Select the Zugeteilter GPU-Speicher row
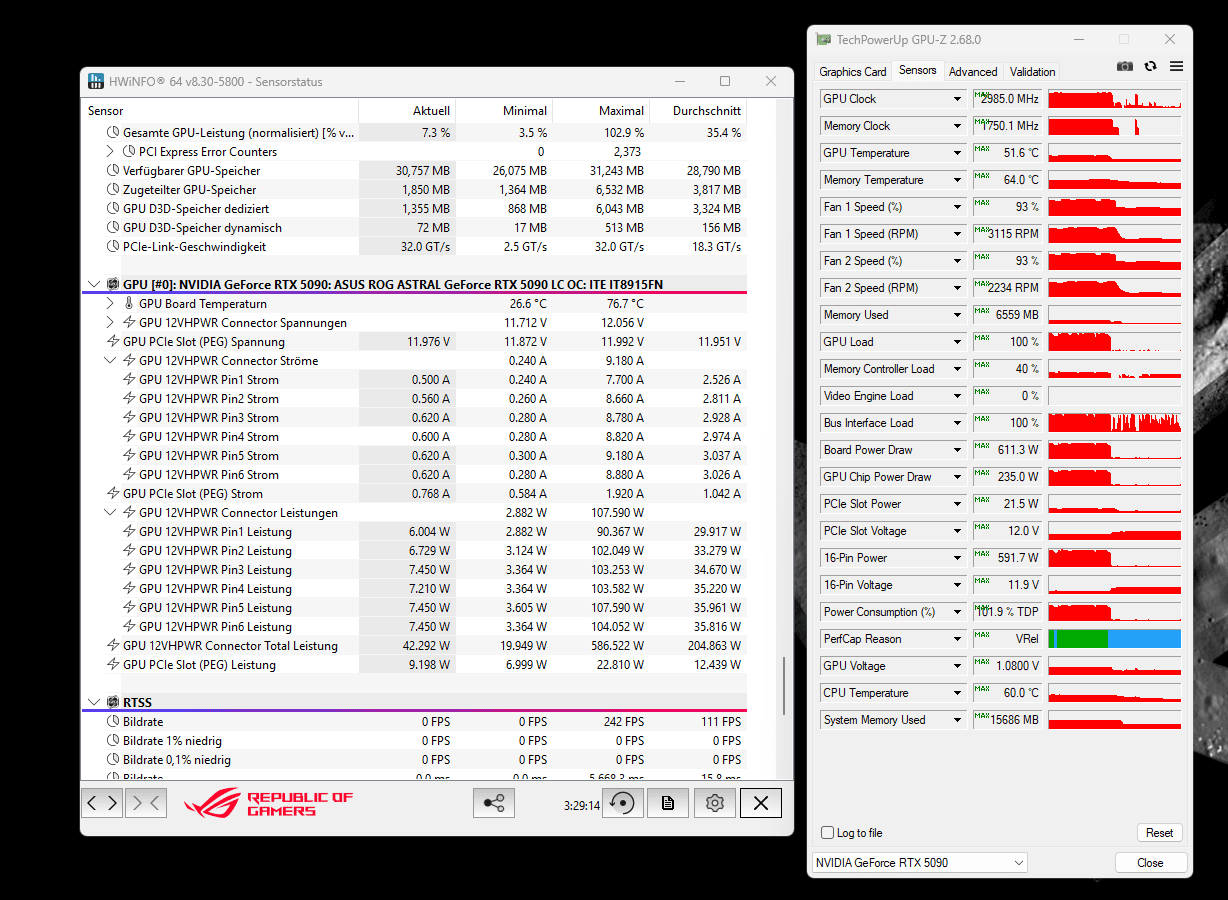Viewport: 1228px width, 900px height. [414, 190]
